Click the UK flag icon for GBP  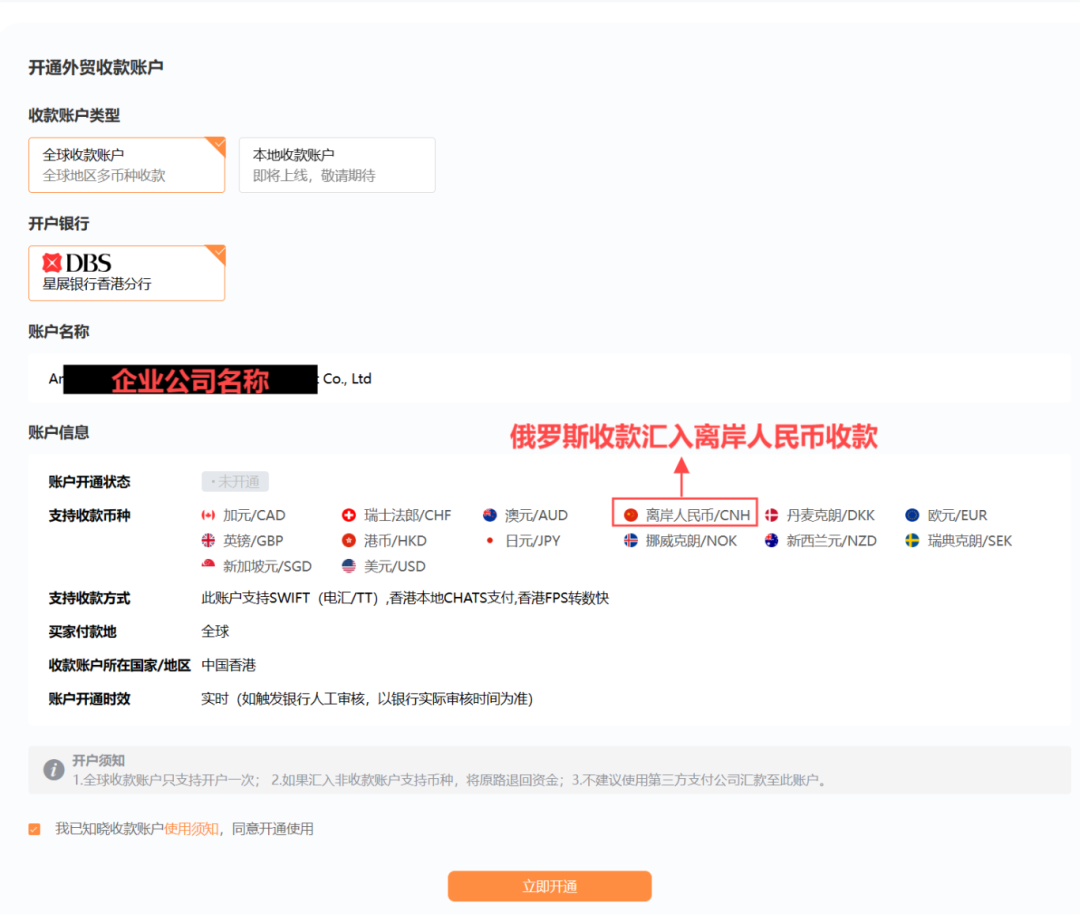pos(208,541)
